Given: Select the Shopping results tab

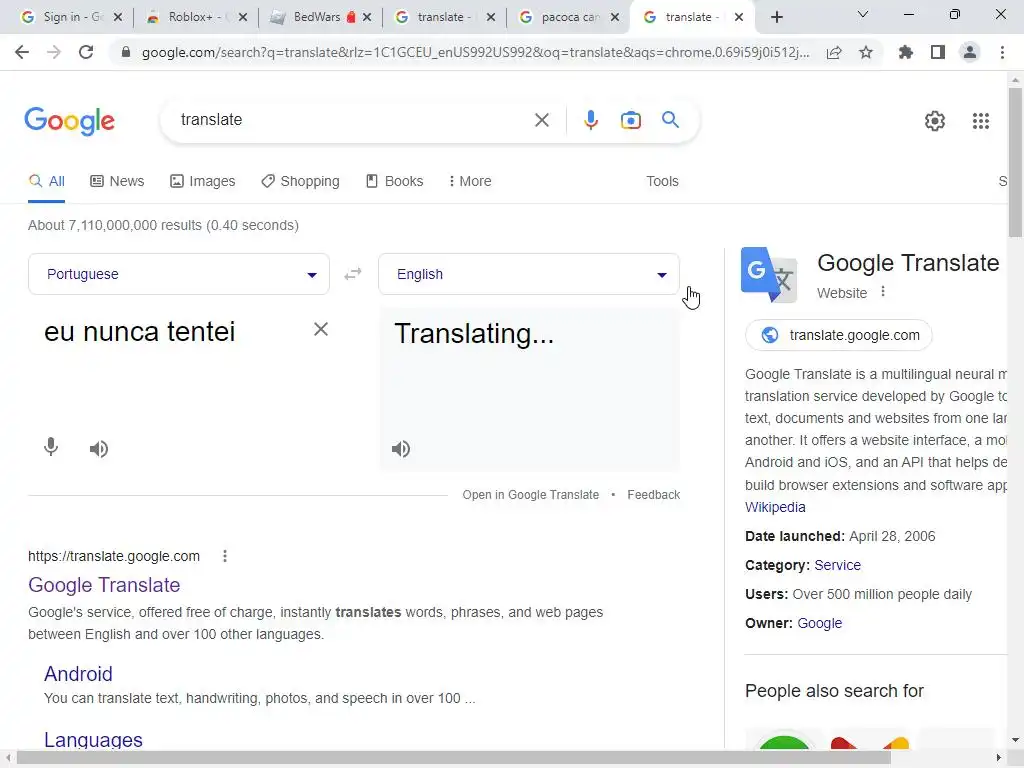Looking at the screenshot, I should point(300,181).
